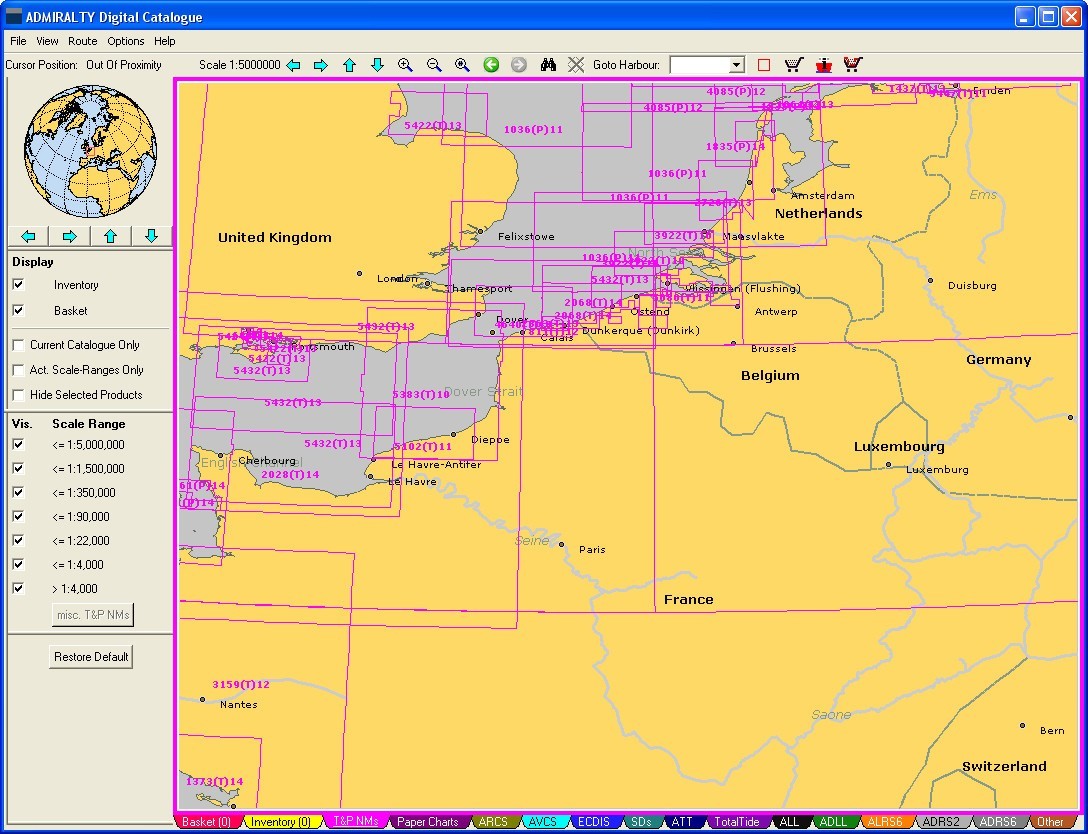Click chart label 1373(T)14 on the map
The image size is (1088, 834).
coord(214,781)
